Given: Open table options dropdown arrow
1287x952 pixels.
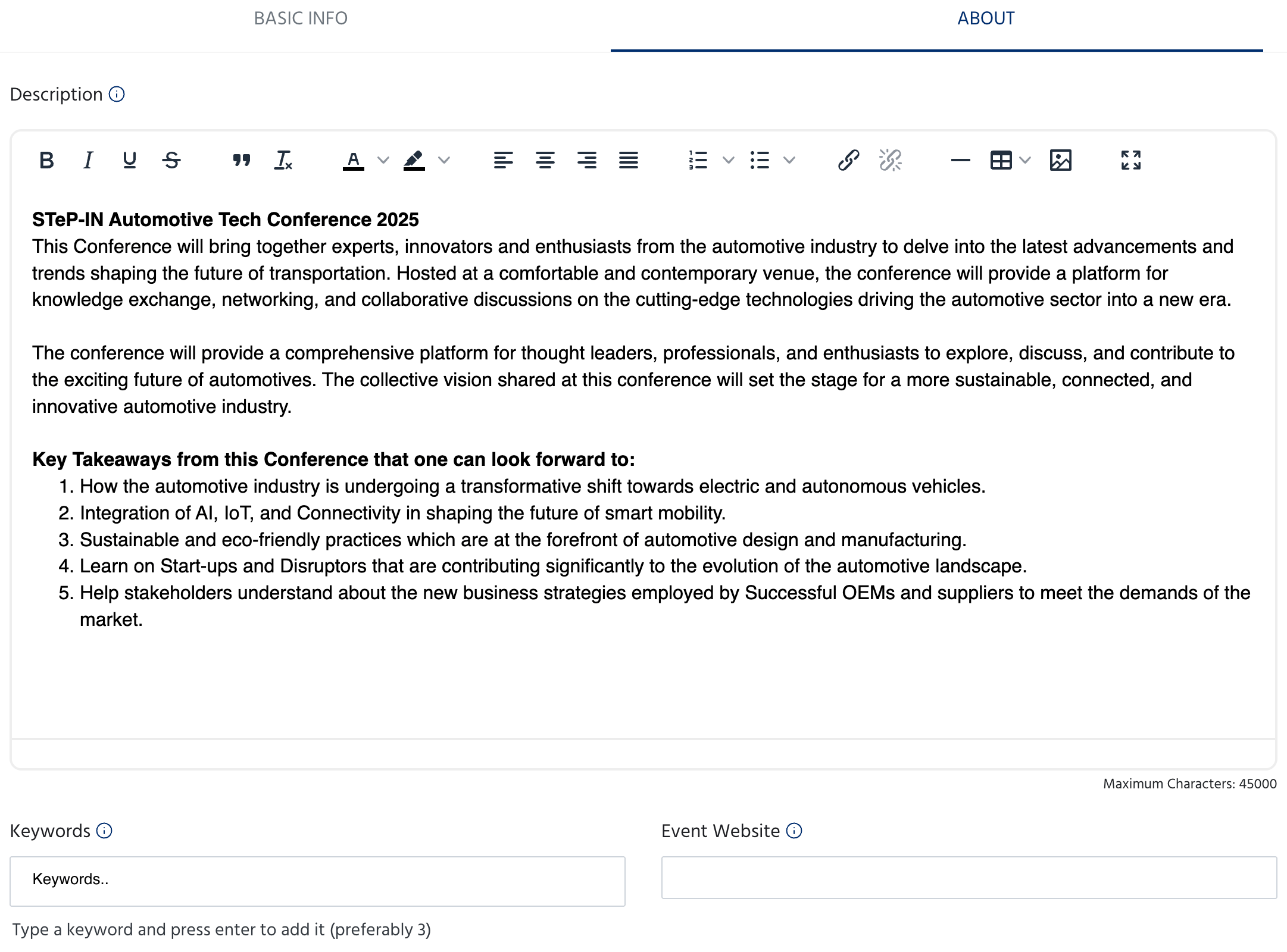Looking at the screenshot, I should (x=1025, y=160).
